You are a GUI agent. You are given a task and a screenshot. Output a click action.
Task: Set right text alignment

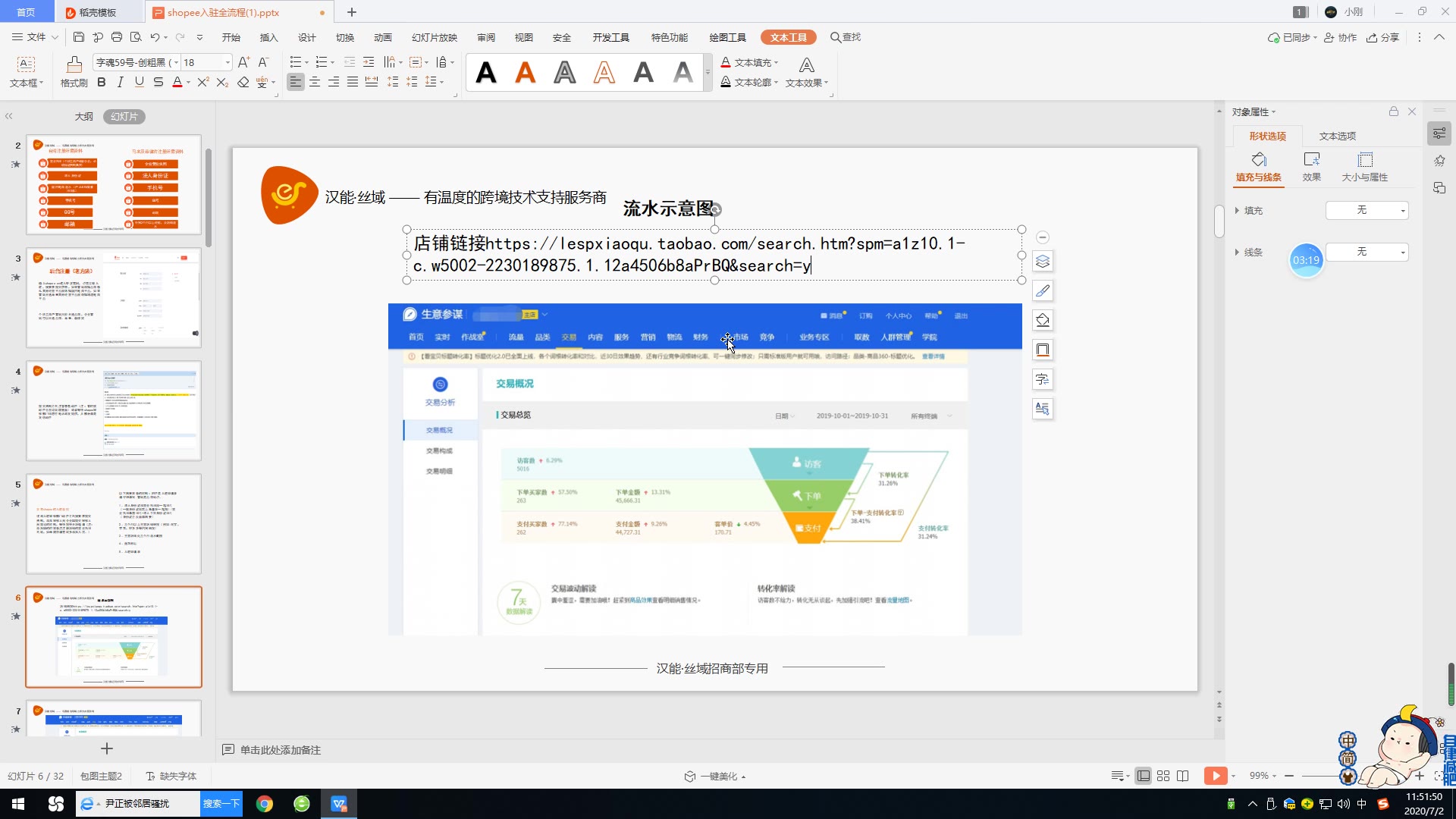click(334, 82)
